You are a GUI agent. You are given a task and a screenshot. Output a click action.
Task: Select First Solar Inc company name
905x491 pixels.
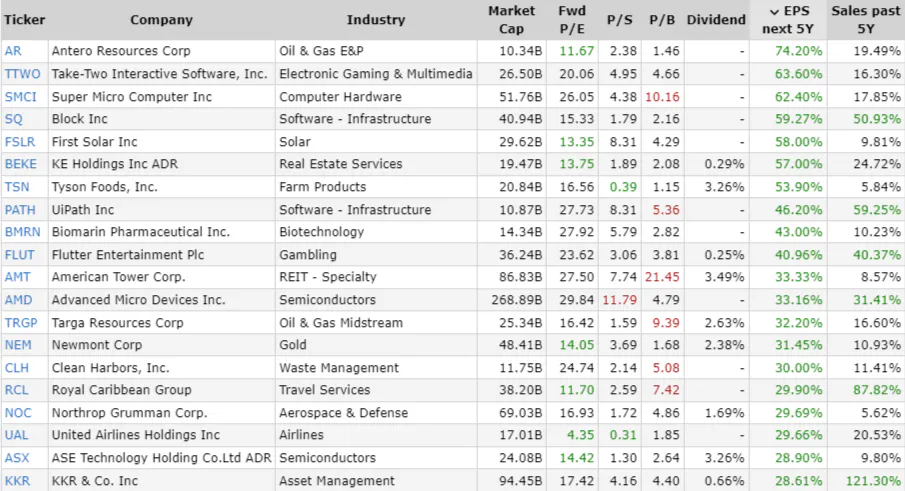click(95, 142)
